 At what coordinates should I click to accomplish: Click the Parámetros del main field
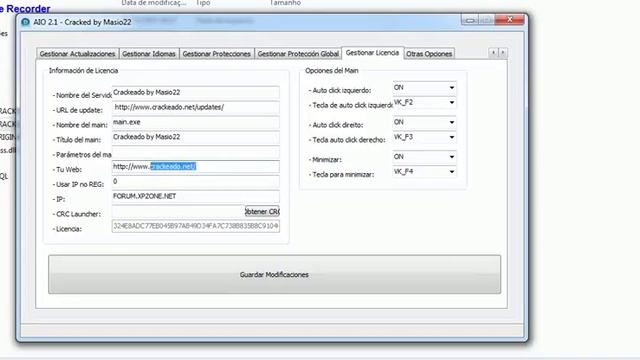[x=196, y=152]
